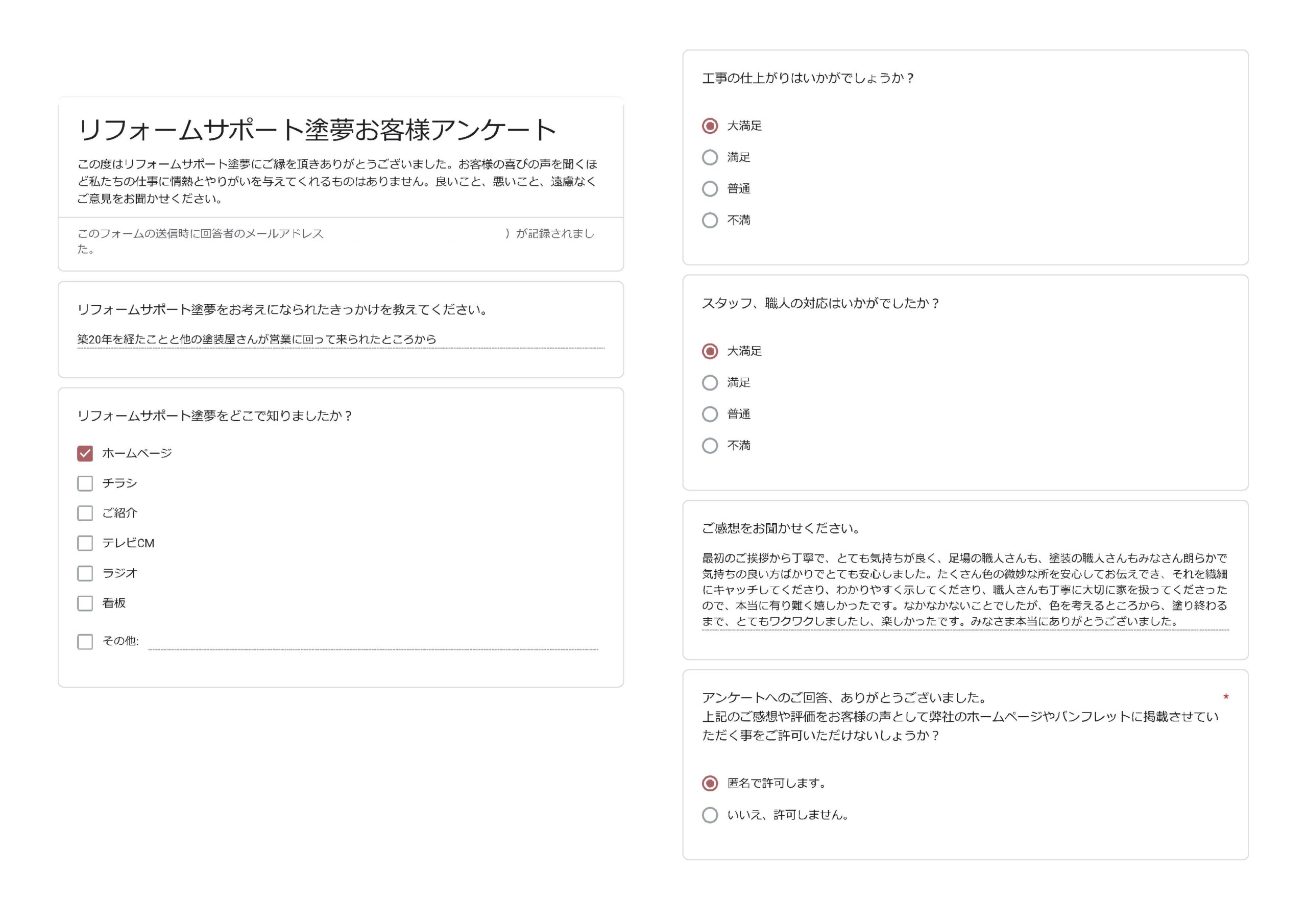The height and width of the screenshot is (924, 1307).
Task: Check the ラジオ checkbox
Action: coord(85,573)
